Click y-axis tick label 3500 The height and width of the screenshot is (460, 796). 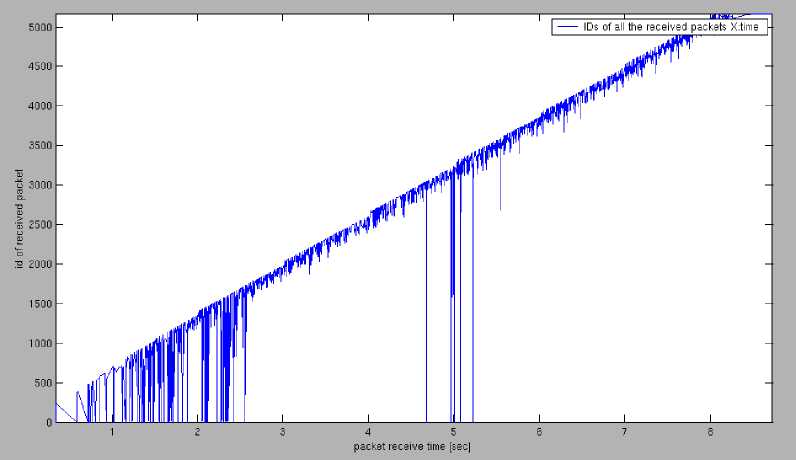[40, 146]
